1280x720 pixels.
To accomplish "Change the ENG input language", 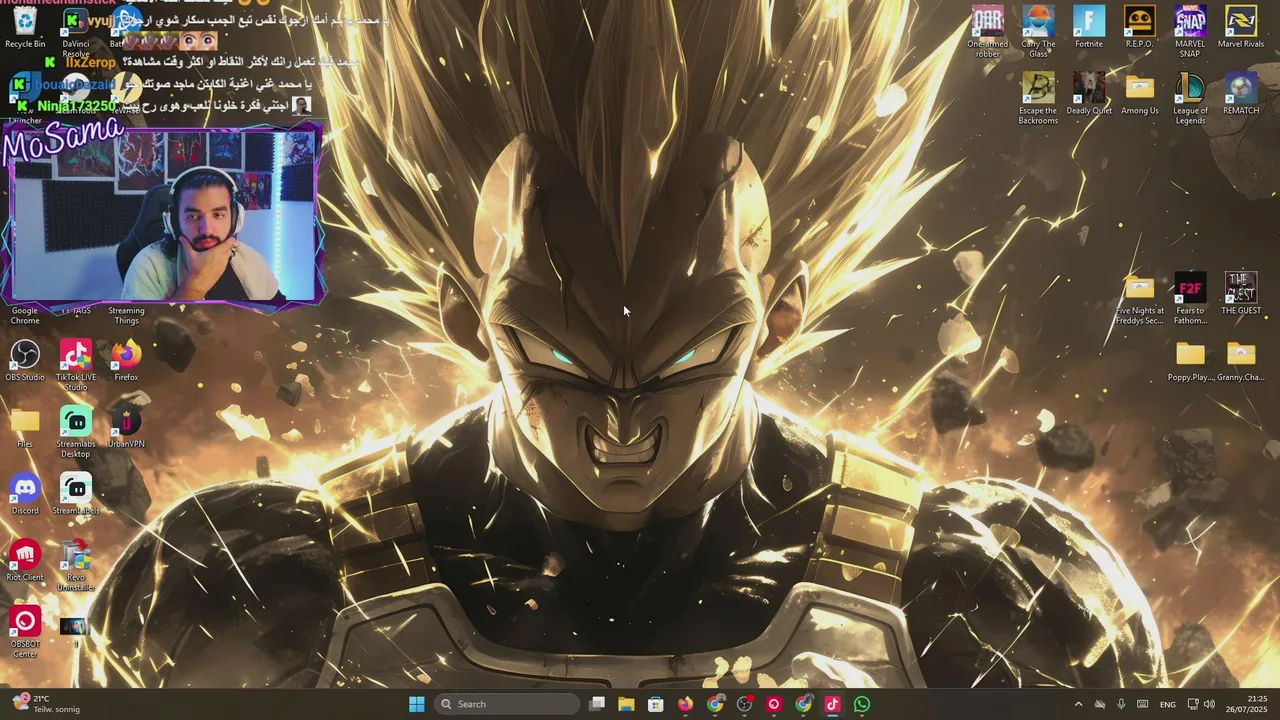I will point(1167,704).
